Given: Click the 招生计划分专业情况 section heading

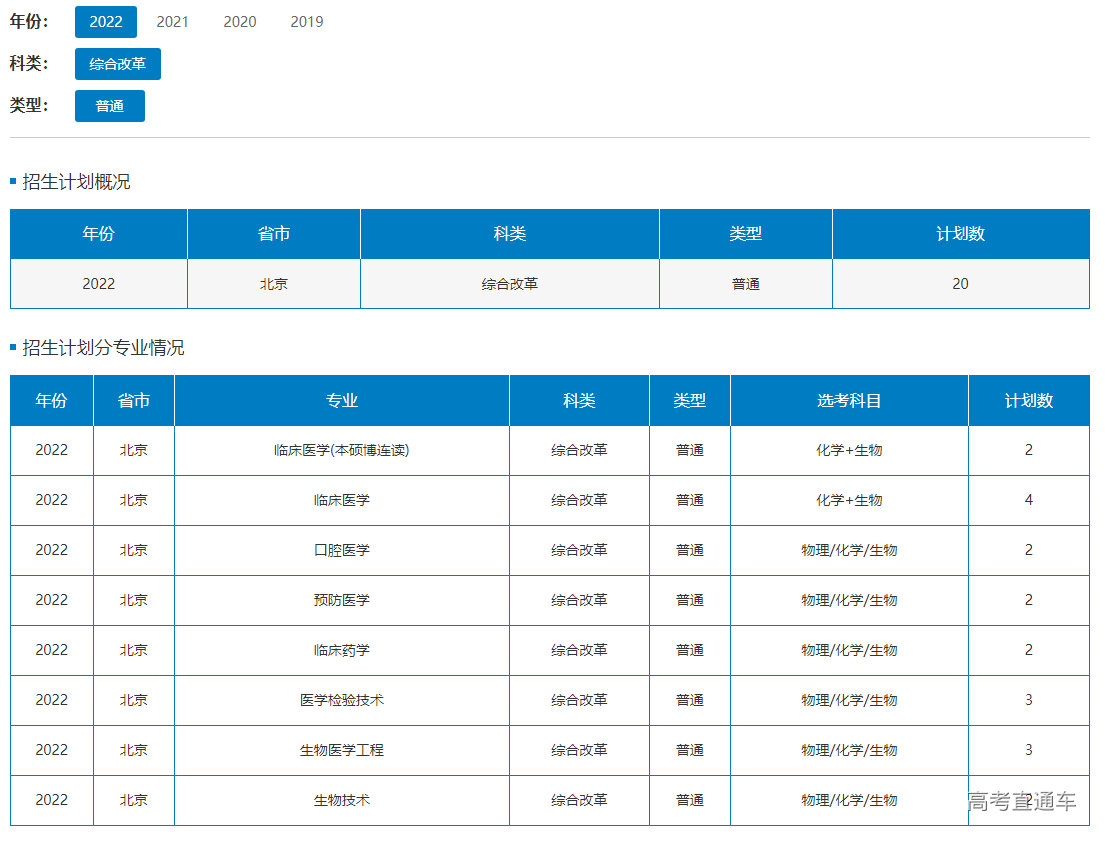Looking at the screenshot, I should click(x=103, y=348).
